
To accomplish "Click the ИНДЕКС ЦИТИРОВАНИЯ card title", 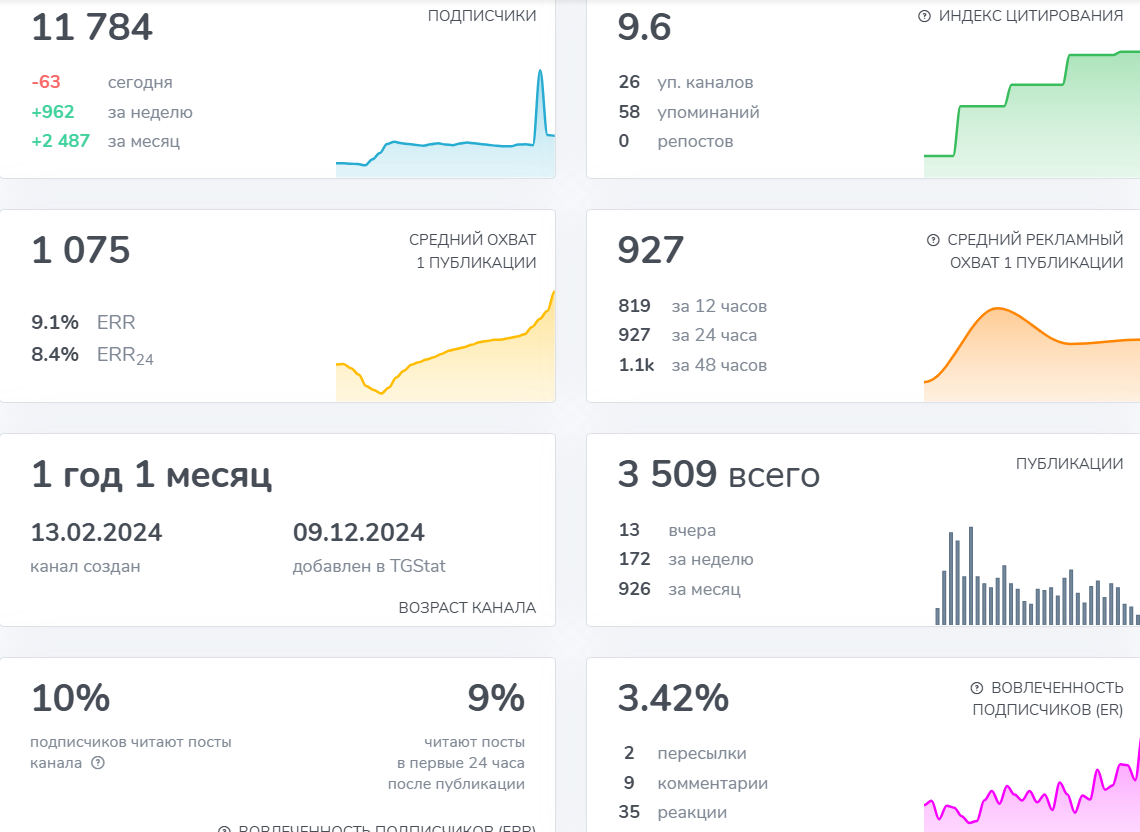I will point(1030,16).
